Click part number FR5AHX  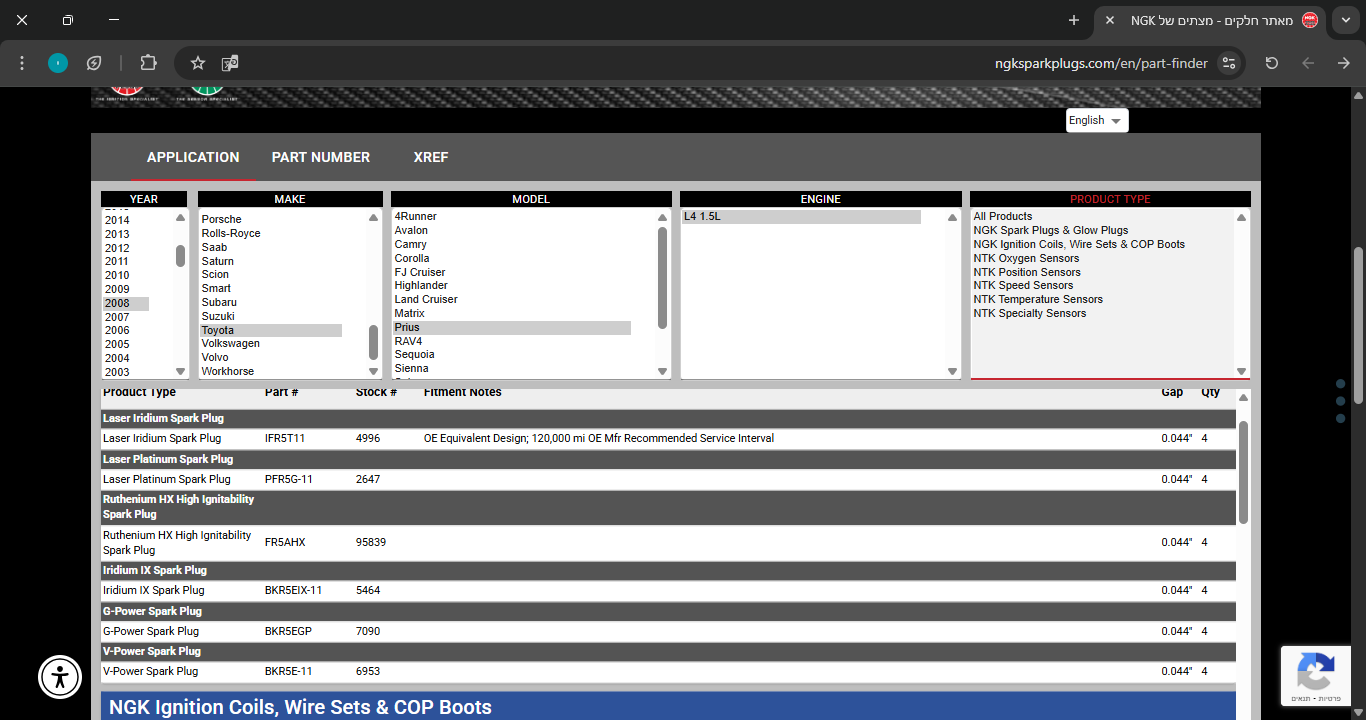point(285,542)
